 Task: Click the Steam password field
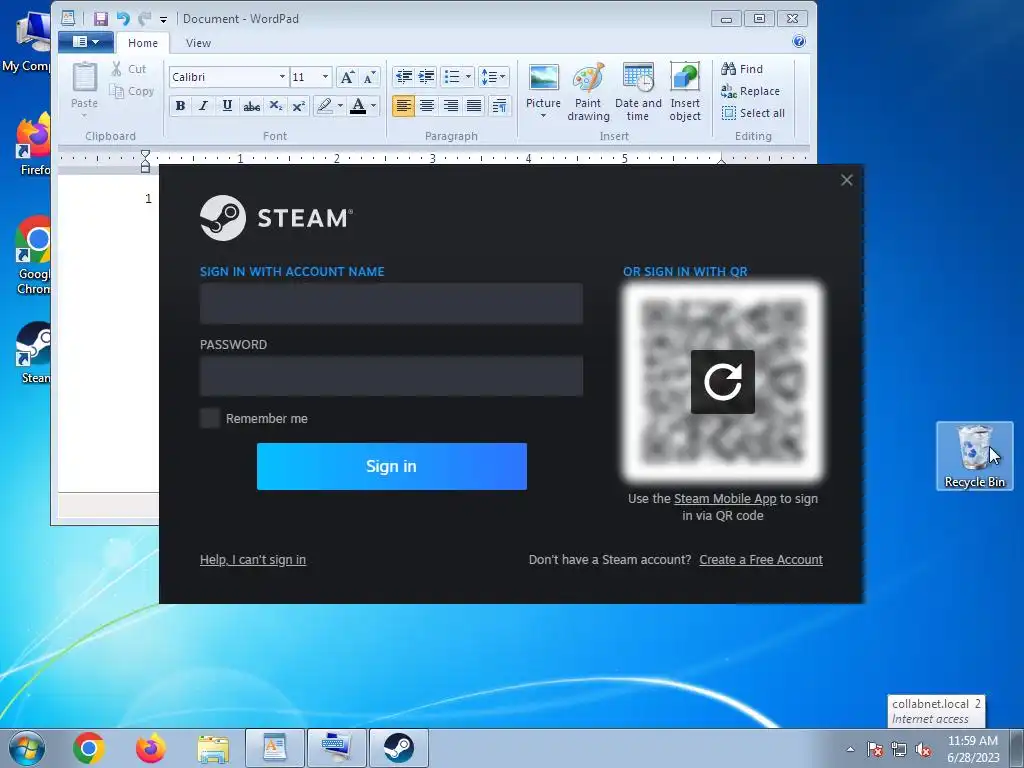click(391, 376)
